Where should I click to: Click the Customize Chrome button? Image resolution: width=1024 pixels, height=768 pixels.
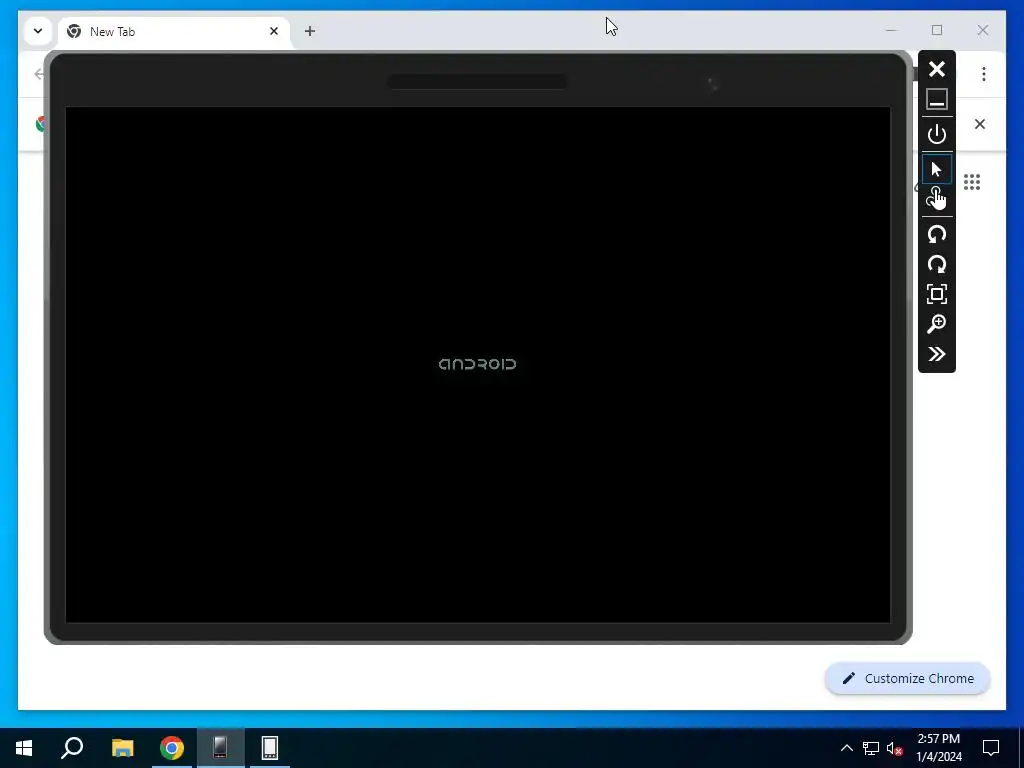click(907, 679)
